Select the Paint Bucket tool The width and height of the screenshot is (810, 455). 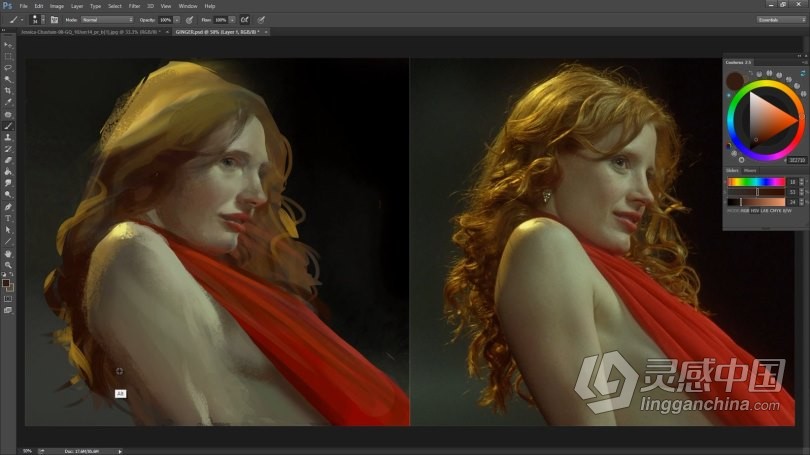tap(8, 171)
